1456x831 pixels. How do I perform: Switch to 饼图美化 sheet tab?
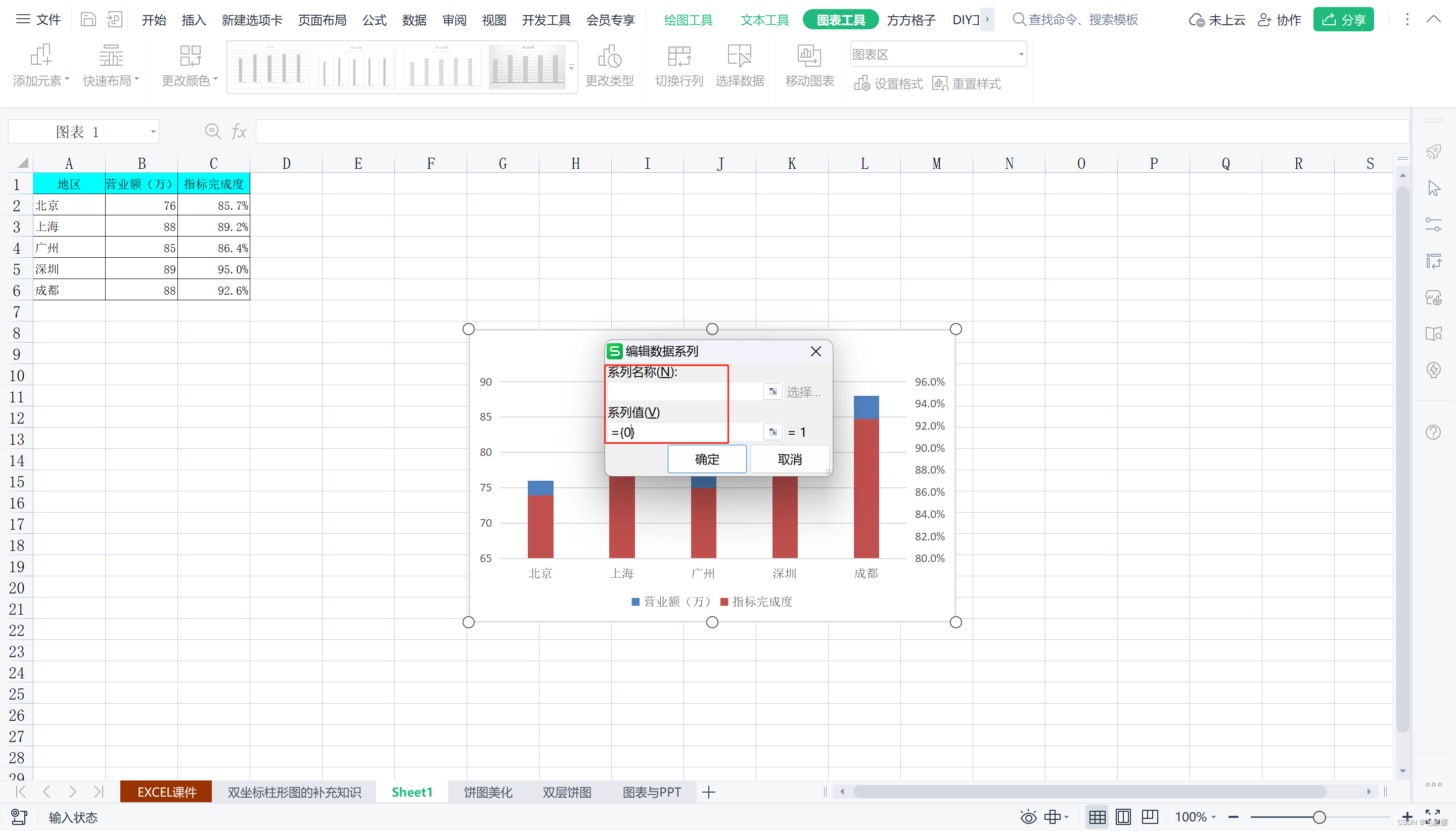pyautogui.click(x=487, y=792)
